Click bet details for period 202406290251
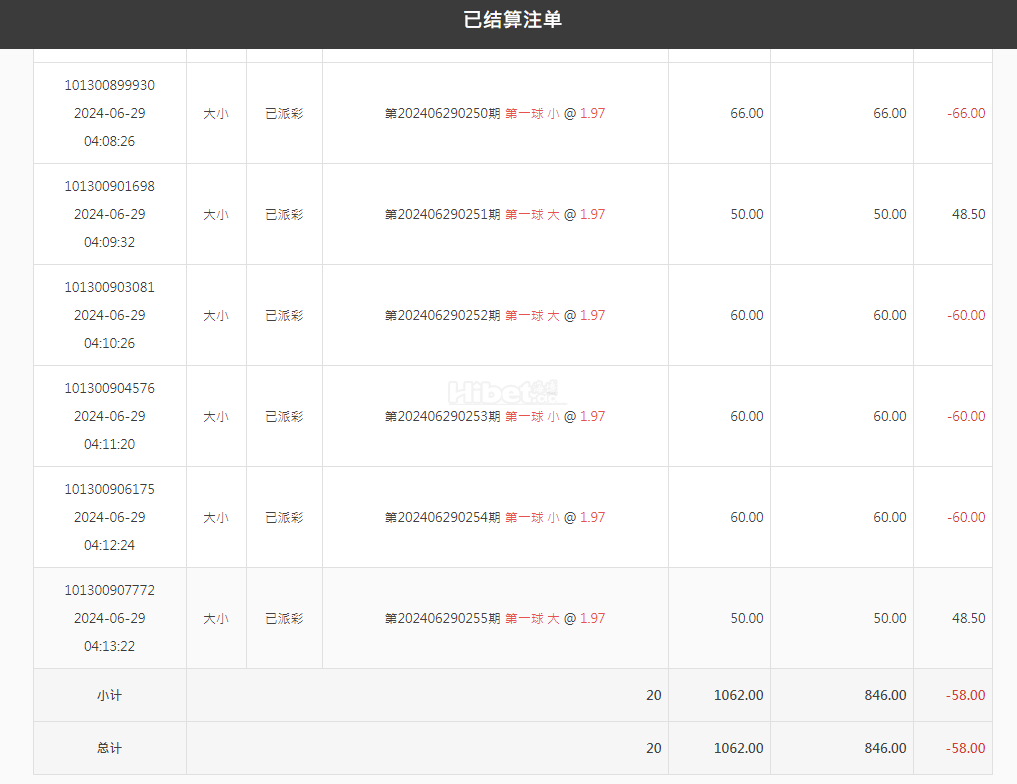 point(495,215)
